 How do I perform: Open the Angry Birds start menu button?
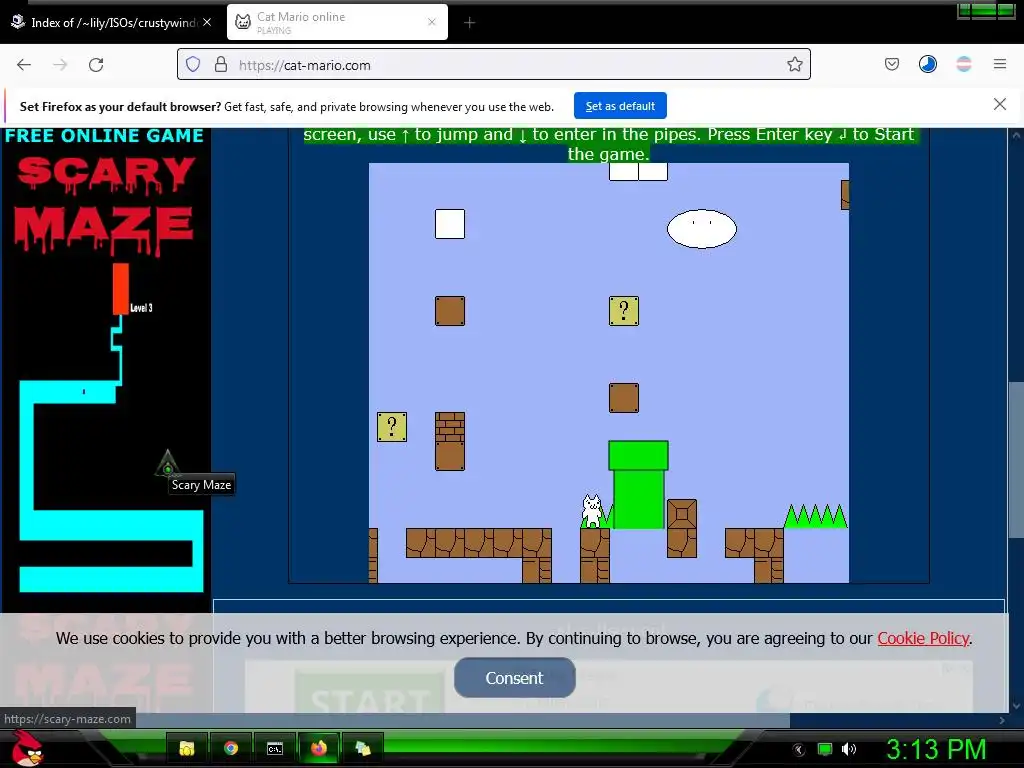point(28,748)
